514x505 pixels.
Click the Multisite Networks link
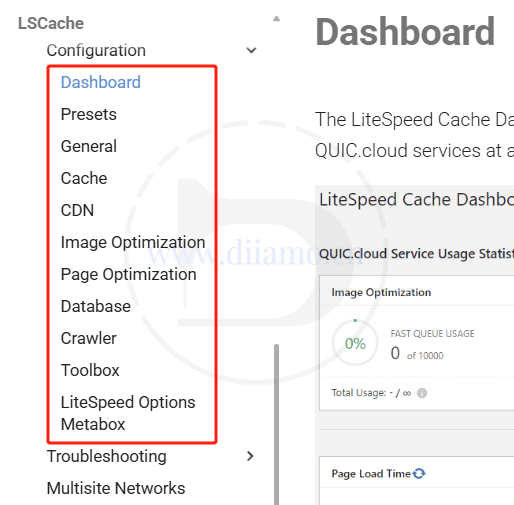point(116,488)
